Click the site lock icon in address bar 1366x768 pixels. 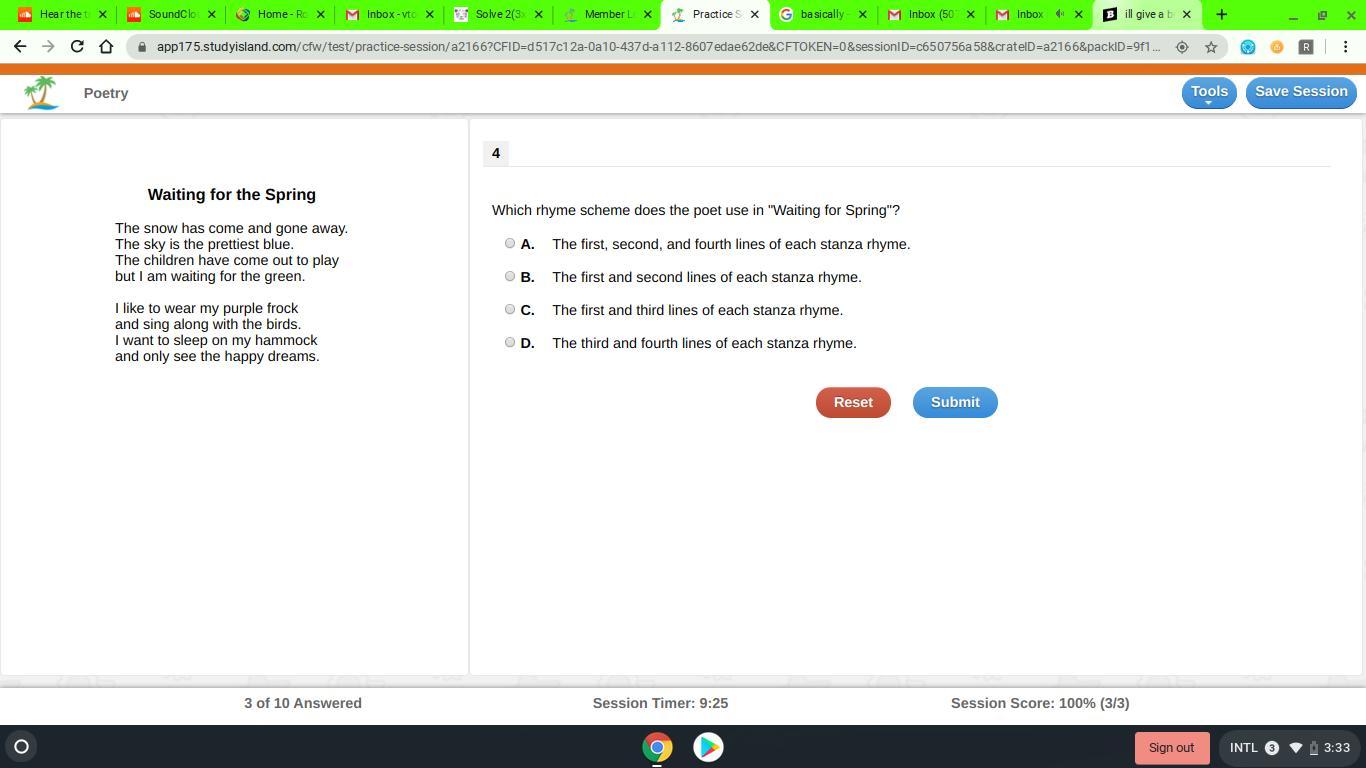coord(142,47)
